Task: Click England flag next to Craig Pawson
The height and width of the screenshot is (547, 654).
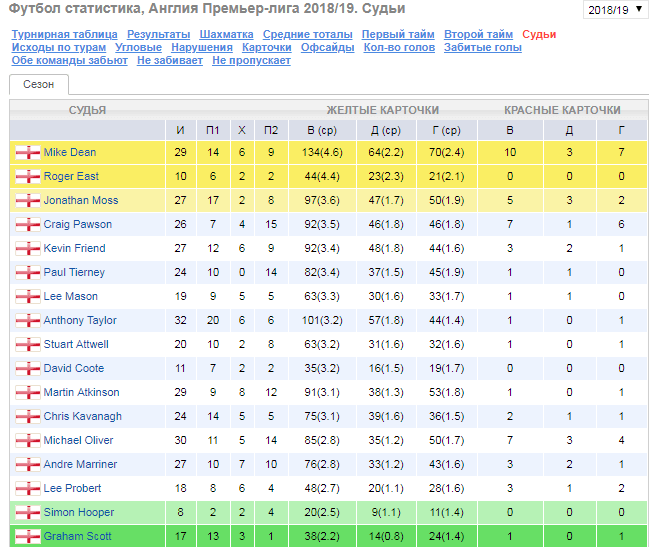Action: pyautogui.click(x=28, y=225)
